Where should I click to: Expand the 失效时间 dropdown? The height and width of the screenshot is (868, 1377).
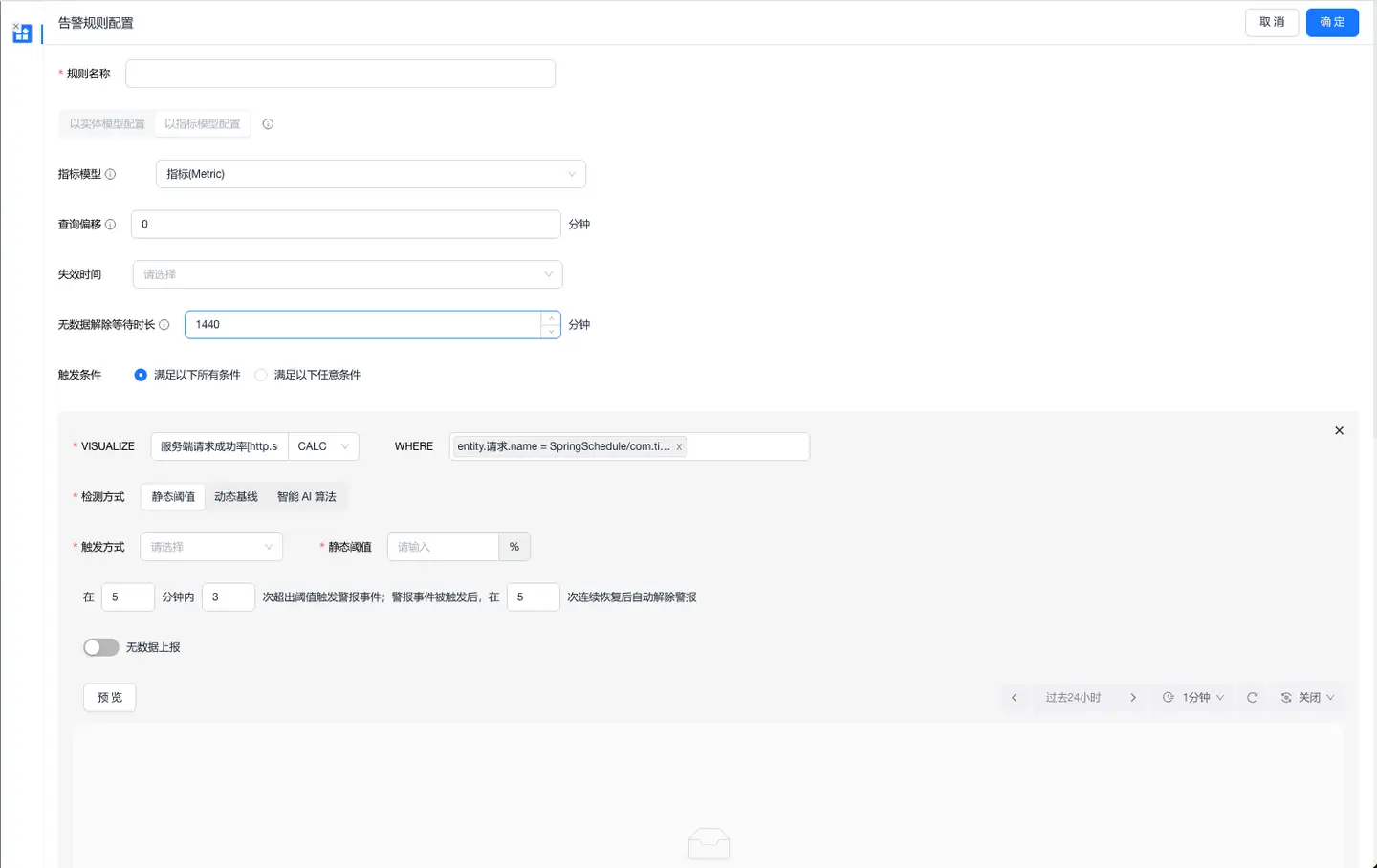click(347, 274)
